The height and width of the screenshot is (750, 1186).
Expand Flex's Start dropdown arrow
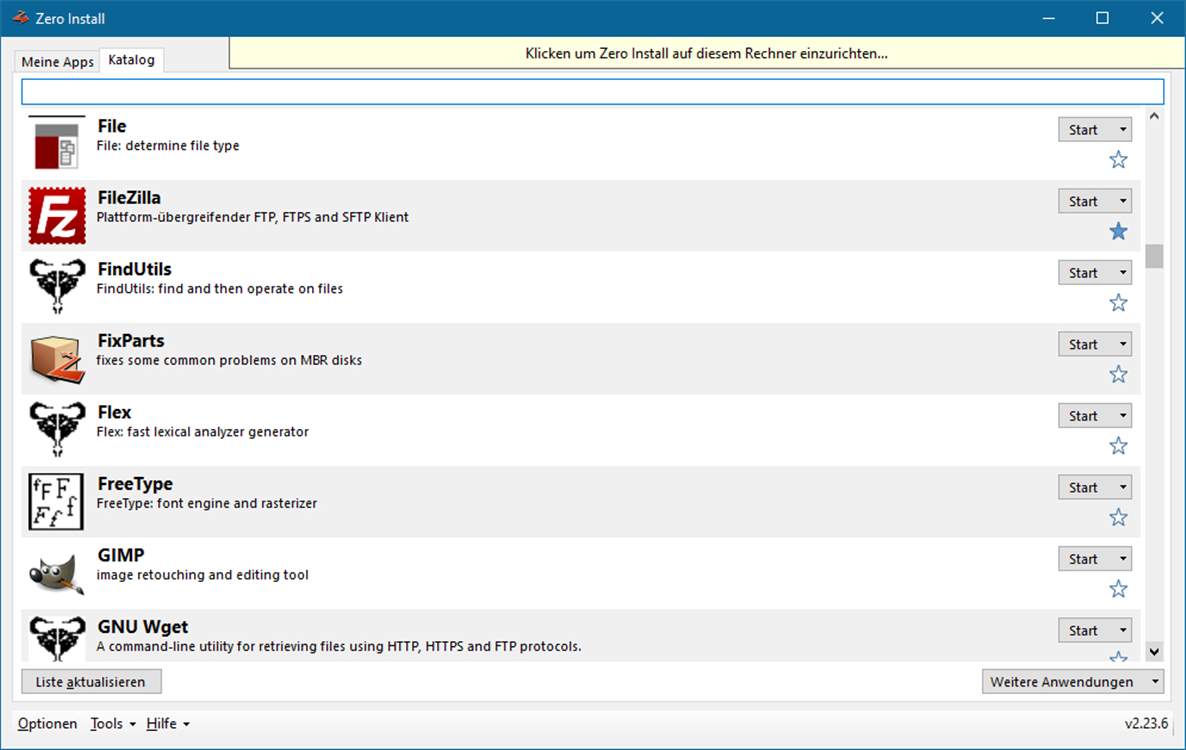click(1123, 416)
